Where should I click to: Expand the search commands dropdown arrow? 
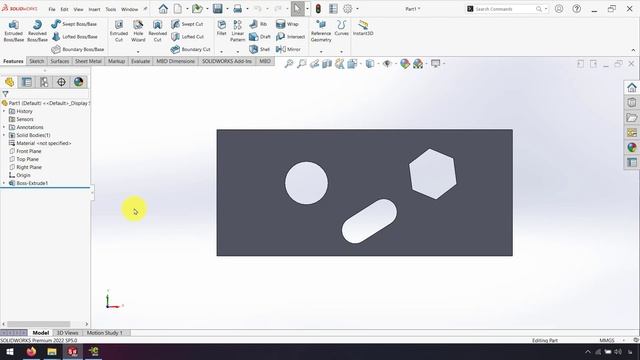pyautogui.click(x=546, y=9)
